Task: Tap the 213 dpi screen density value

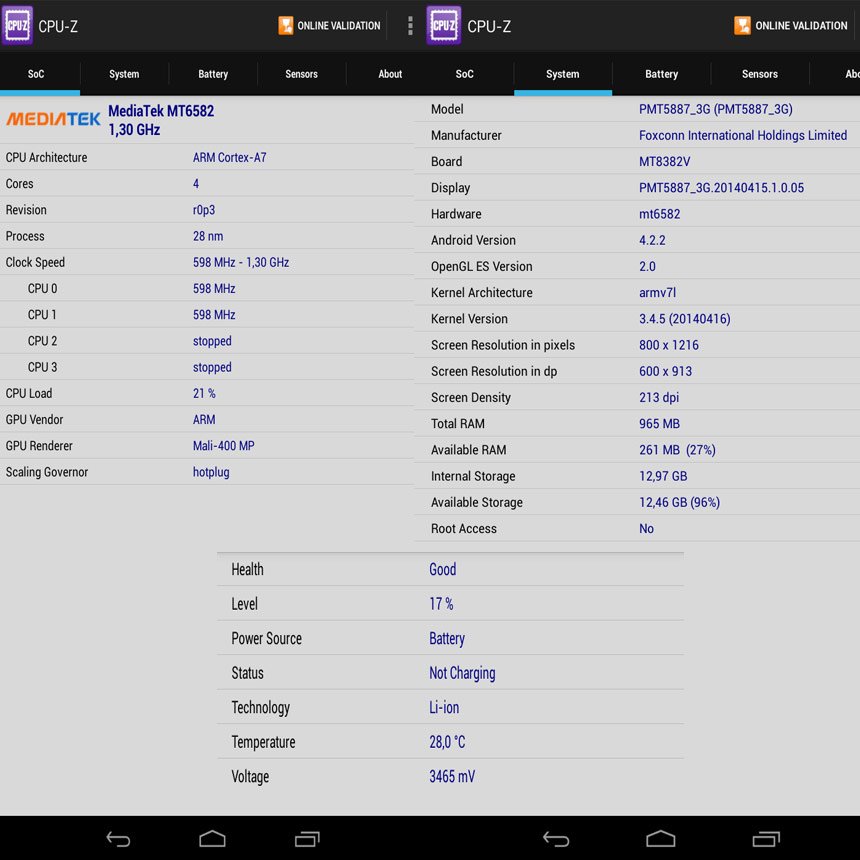Action: pyautogui.click(x=659, y=398)
